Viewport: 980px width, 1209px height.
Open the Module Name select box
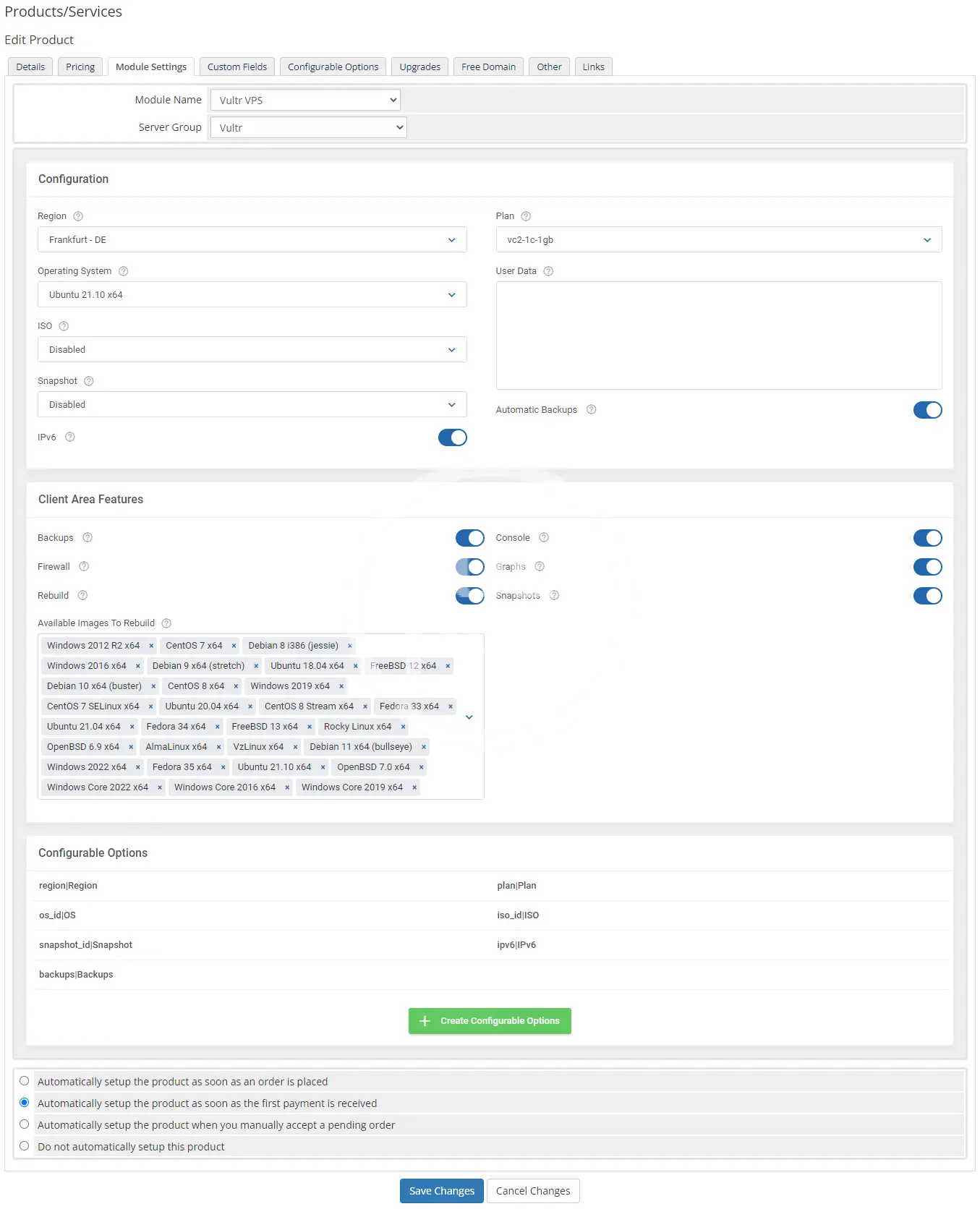click(305, 101)
